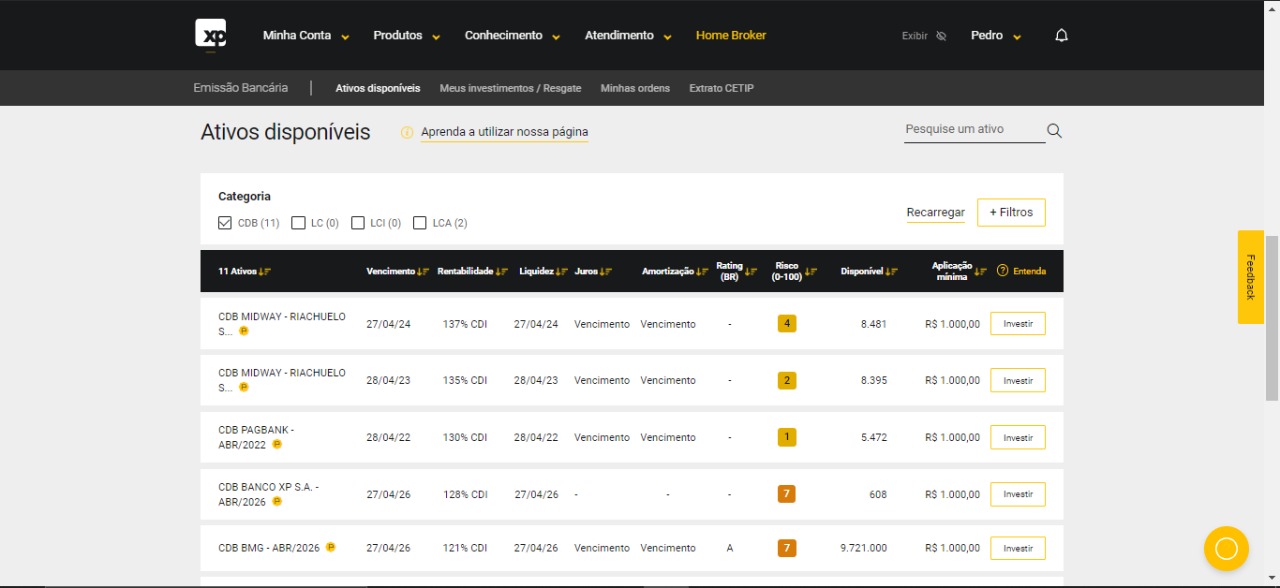Click the Entenda help question icon

(1002, 271)
